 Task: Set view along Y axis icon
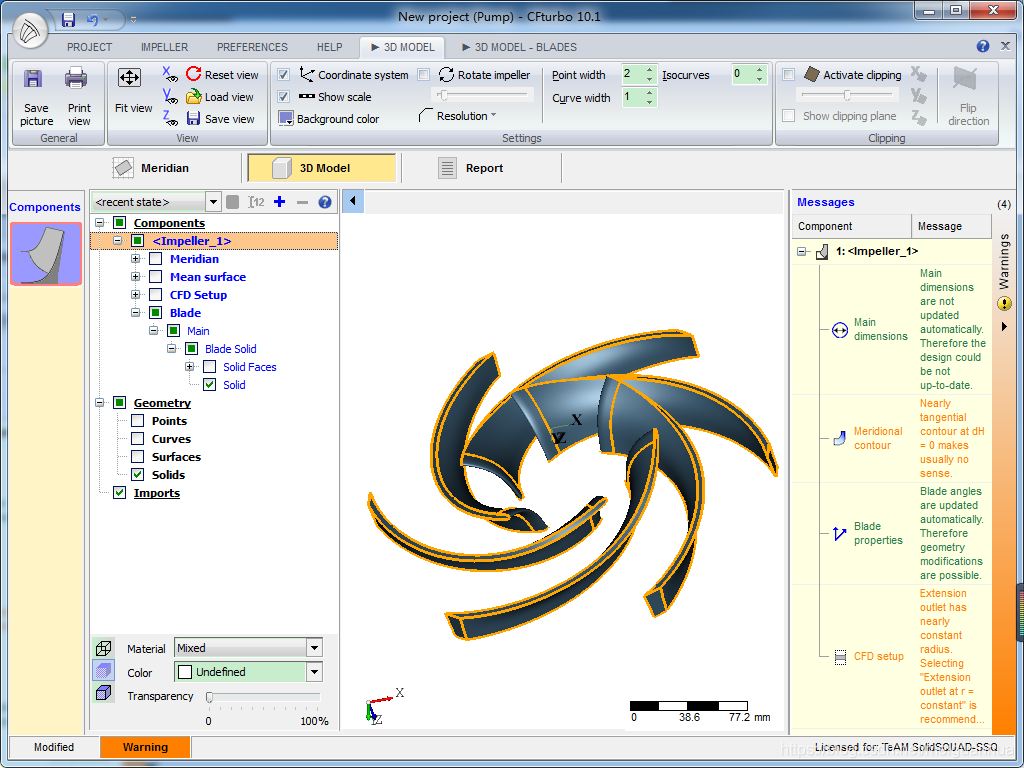170,96
